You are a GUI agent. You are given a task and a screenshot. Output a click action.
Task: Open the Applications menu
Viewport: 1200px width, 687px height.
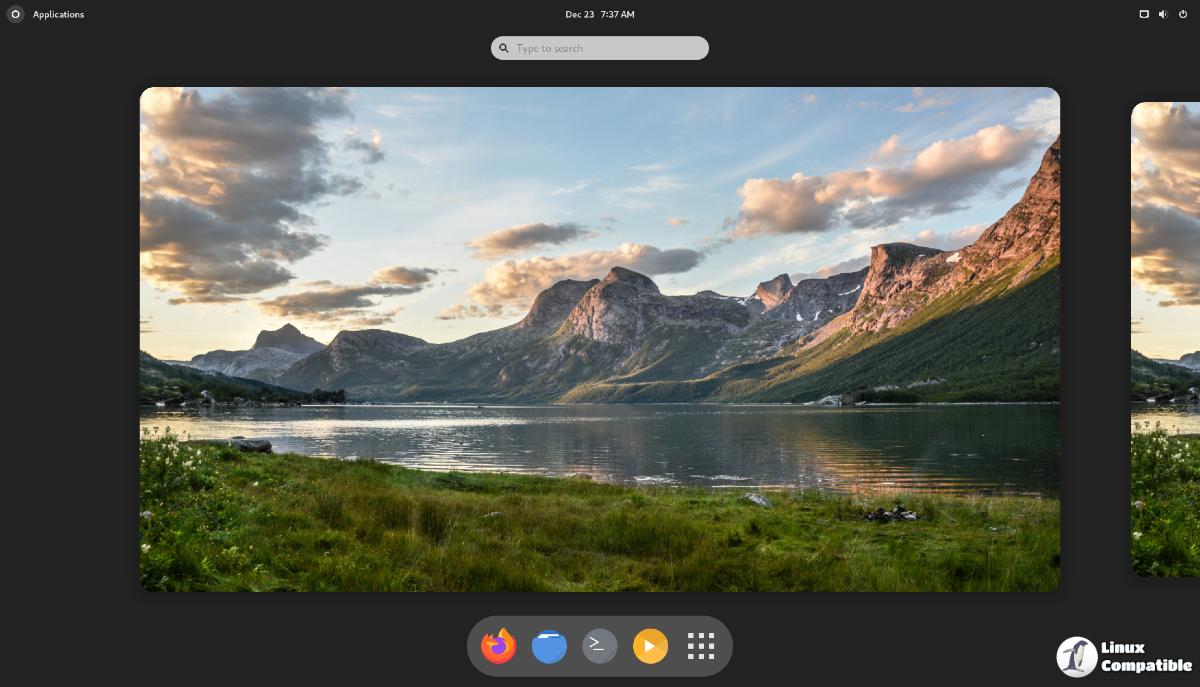coord(58,14)
